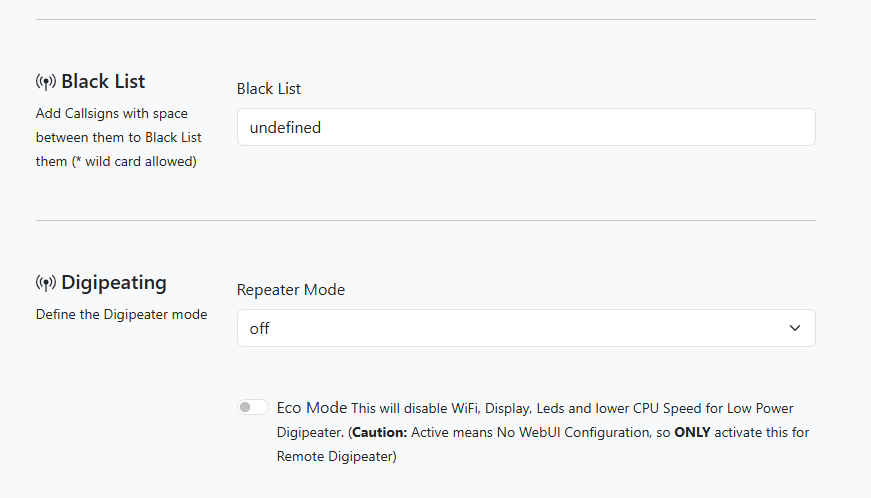Click the Black List field label

269,88
